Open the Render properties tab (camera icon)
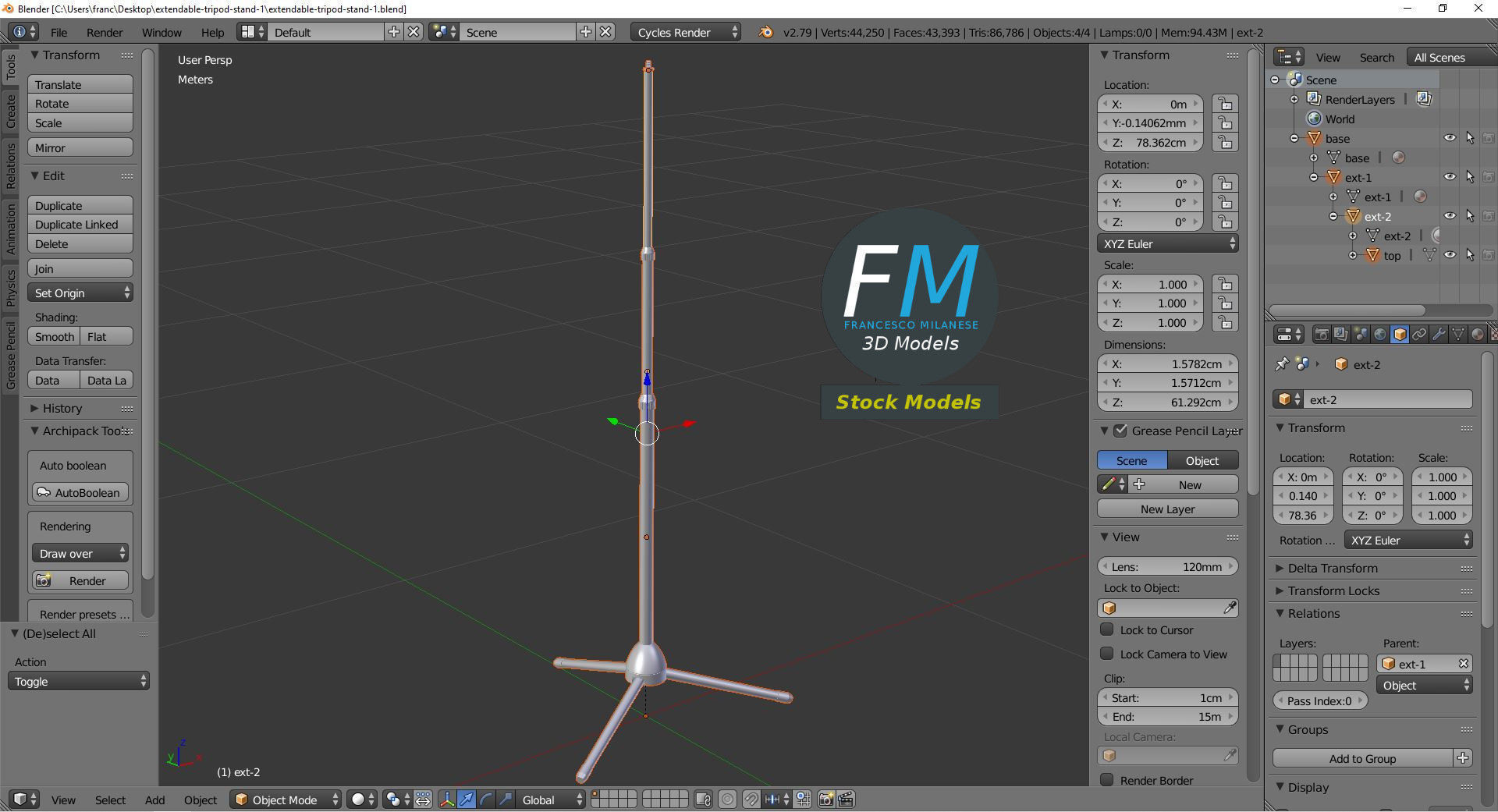 [1322, 335]
